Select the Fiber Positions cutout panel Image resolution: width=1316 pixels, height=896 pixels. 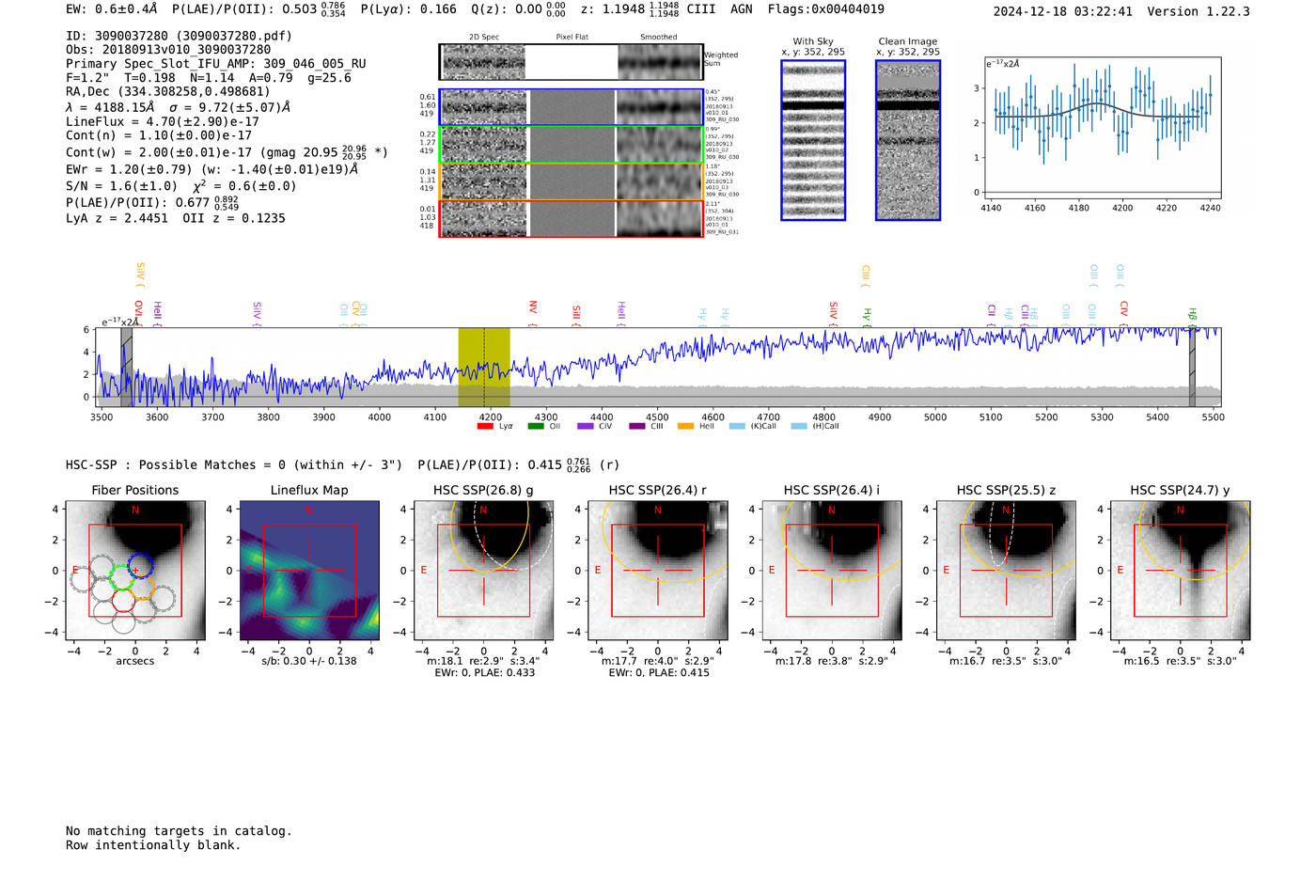click(x=135, y=571)
